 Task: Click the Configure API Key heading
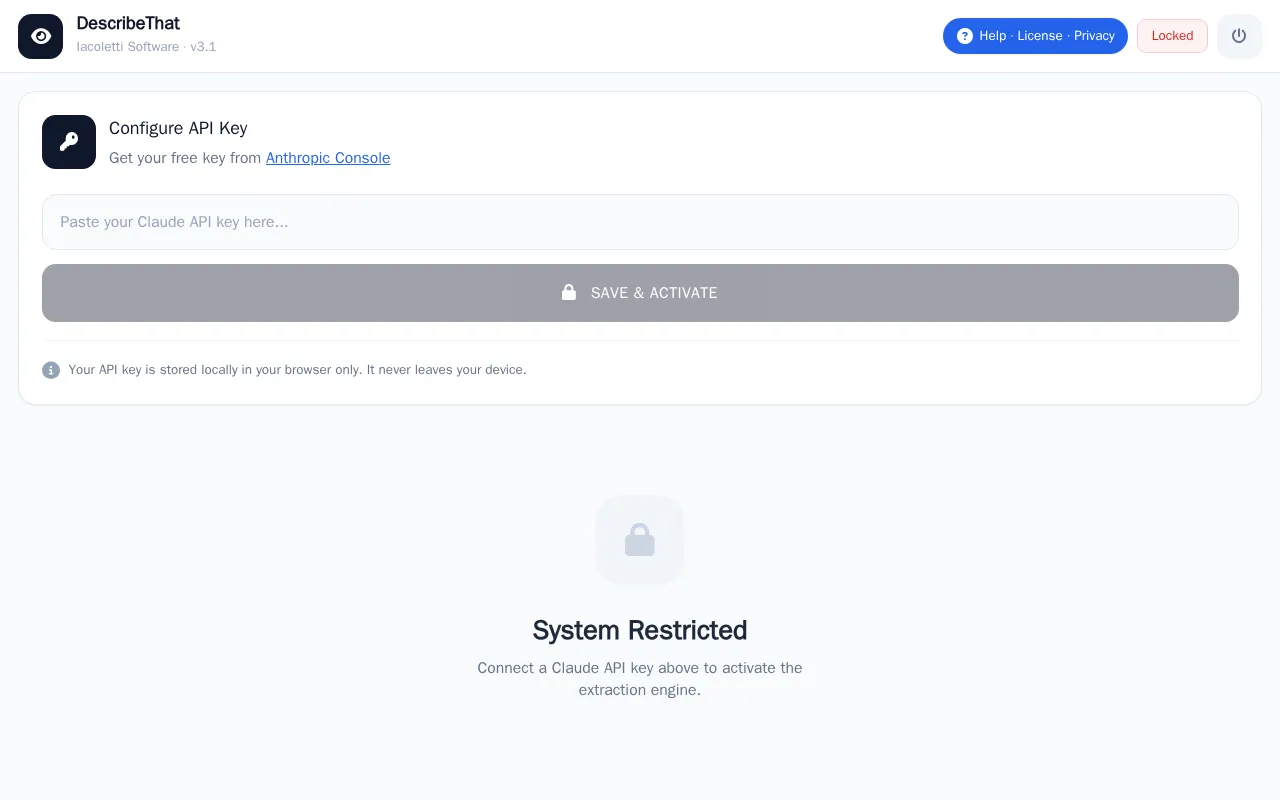point(178,128)
